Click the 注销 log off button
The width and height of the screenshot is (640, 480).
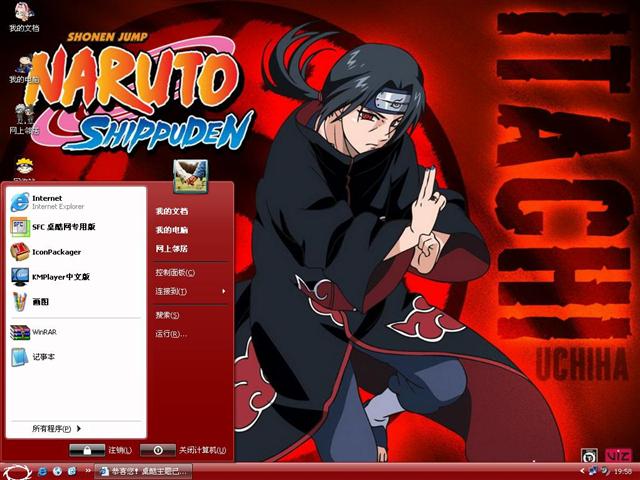100,450
